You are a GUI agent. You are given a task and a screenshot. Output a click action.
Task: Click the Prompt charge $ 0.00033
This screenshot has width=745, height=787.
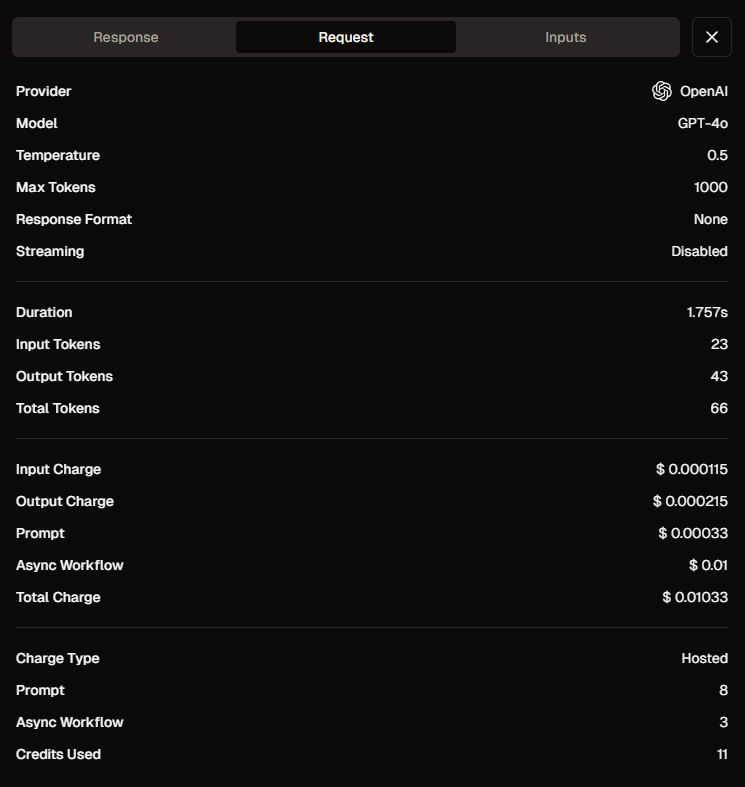[693, 533]
